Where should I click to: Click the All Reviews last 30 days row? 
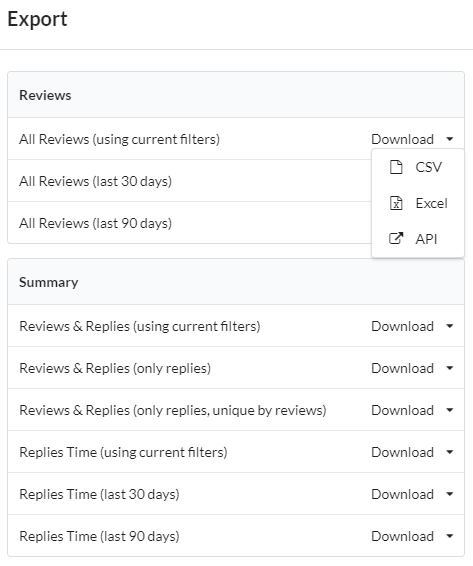tap(190, 181)
